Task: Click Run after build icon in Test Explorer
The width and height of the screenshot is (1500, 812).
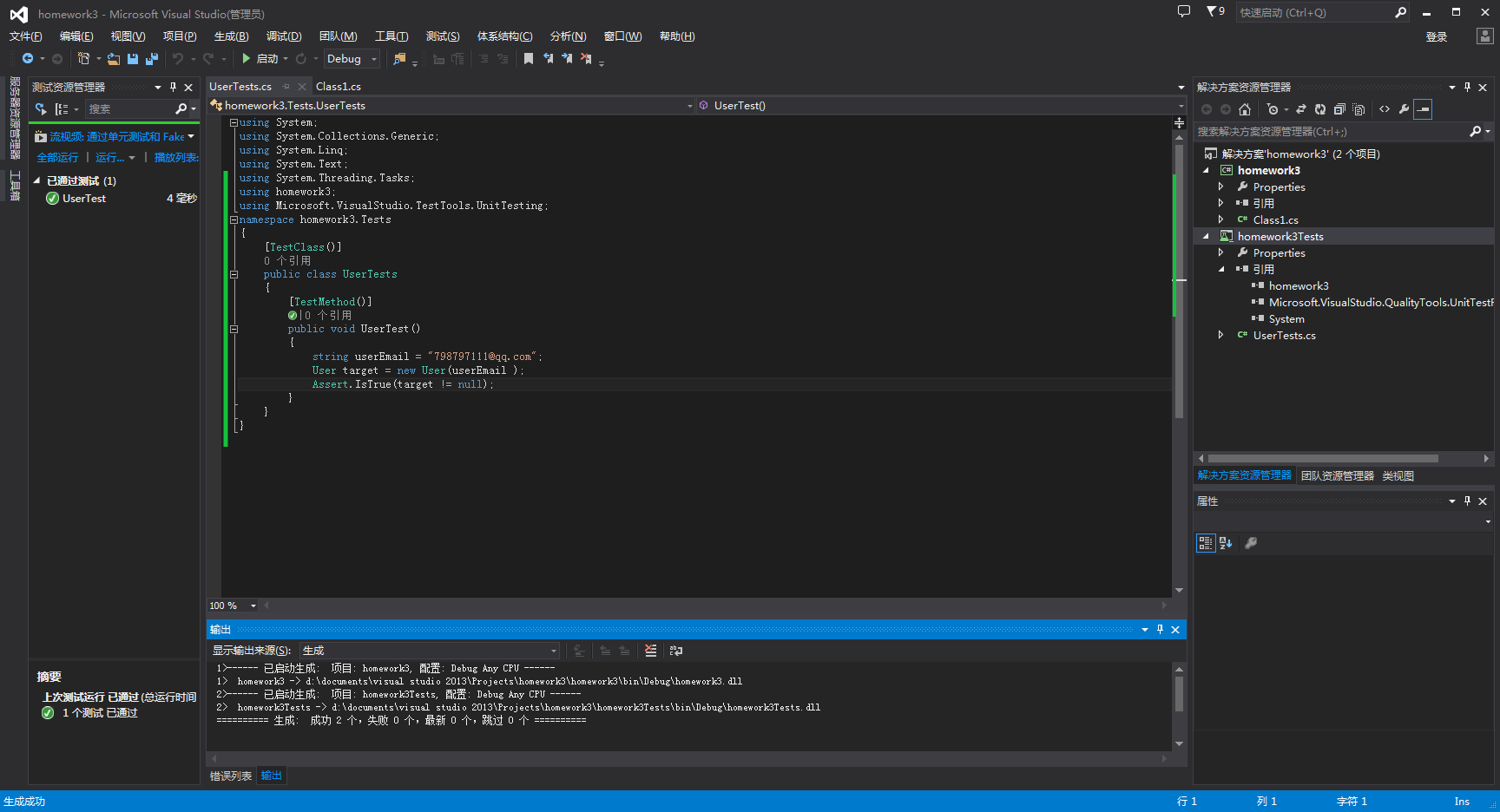Action: 41,109
